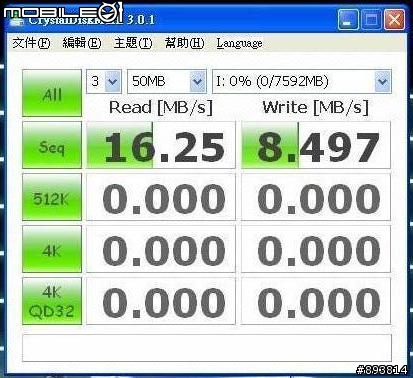The width and height of the screenshot is (413, 378).
Task: Select the 512K read result 0.000
Action: (161, 197)
